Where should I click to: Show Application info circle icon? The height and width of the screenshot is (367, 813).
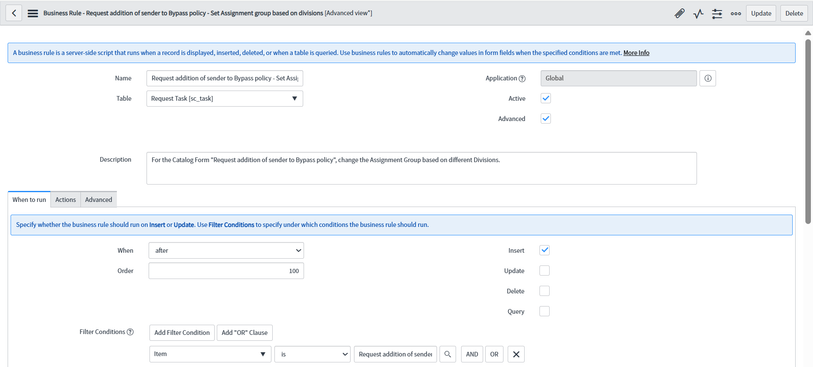click(x=708, y=78)
